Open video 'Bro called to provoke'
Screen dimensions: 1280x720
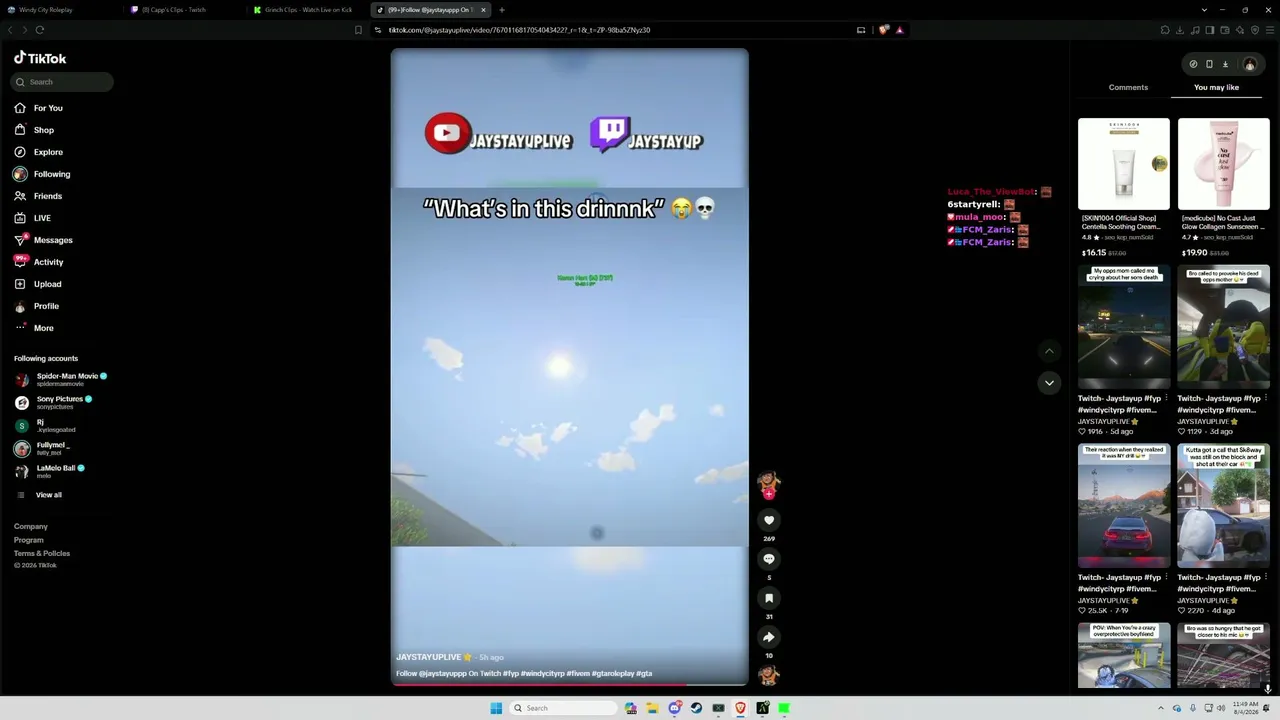coord(1223,327)
